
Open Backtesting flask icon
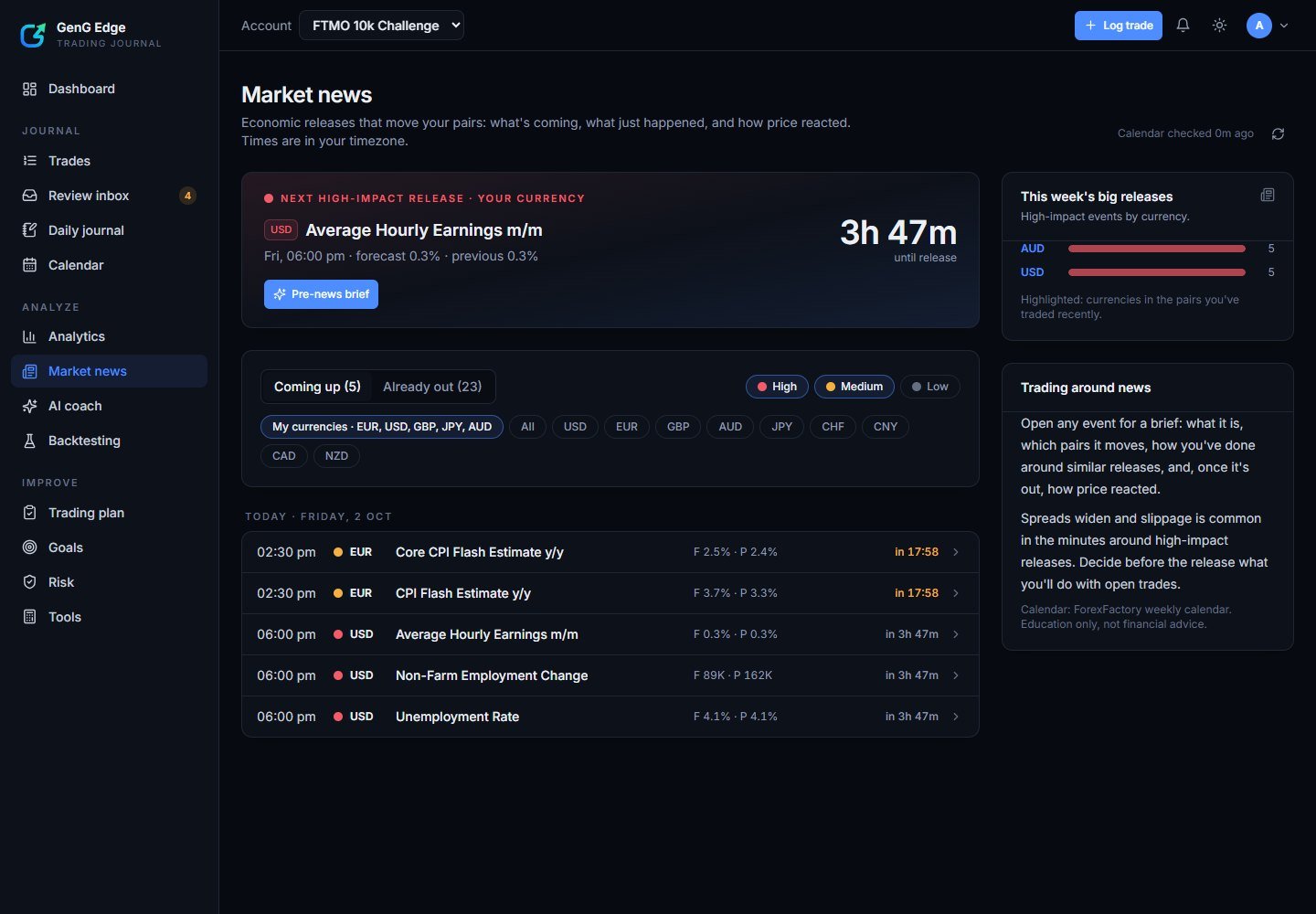pyautogui.click(x=30, y=441)
